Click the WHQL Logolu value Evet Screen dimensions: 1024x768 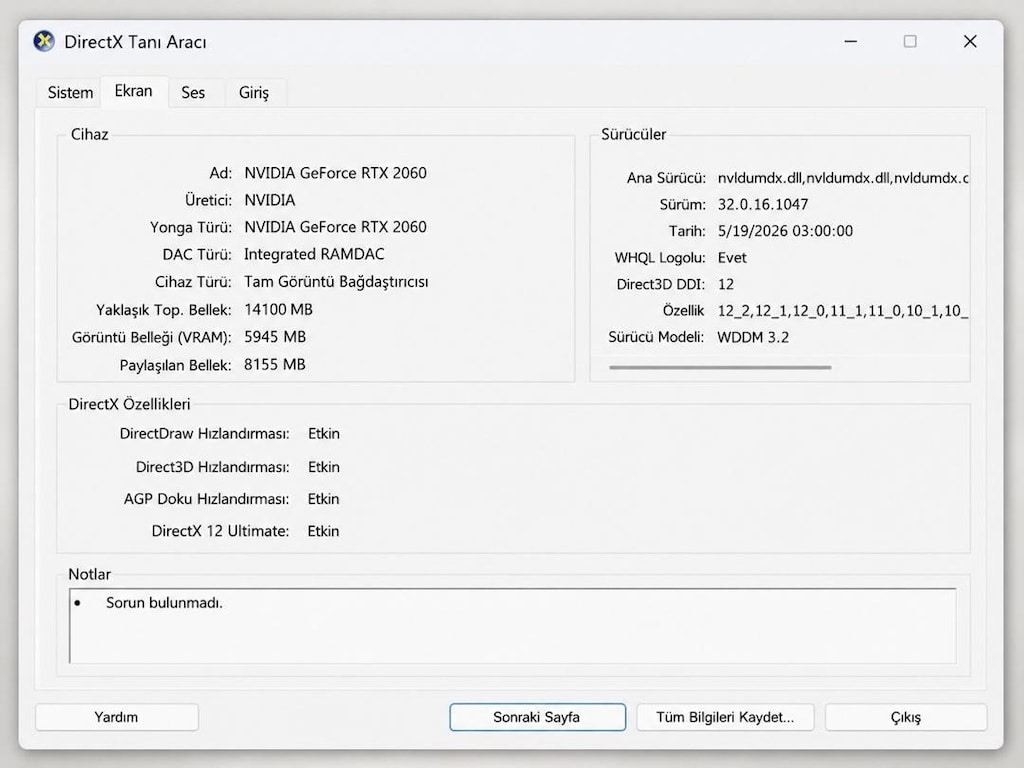coord(732,257)
